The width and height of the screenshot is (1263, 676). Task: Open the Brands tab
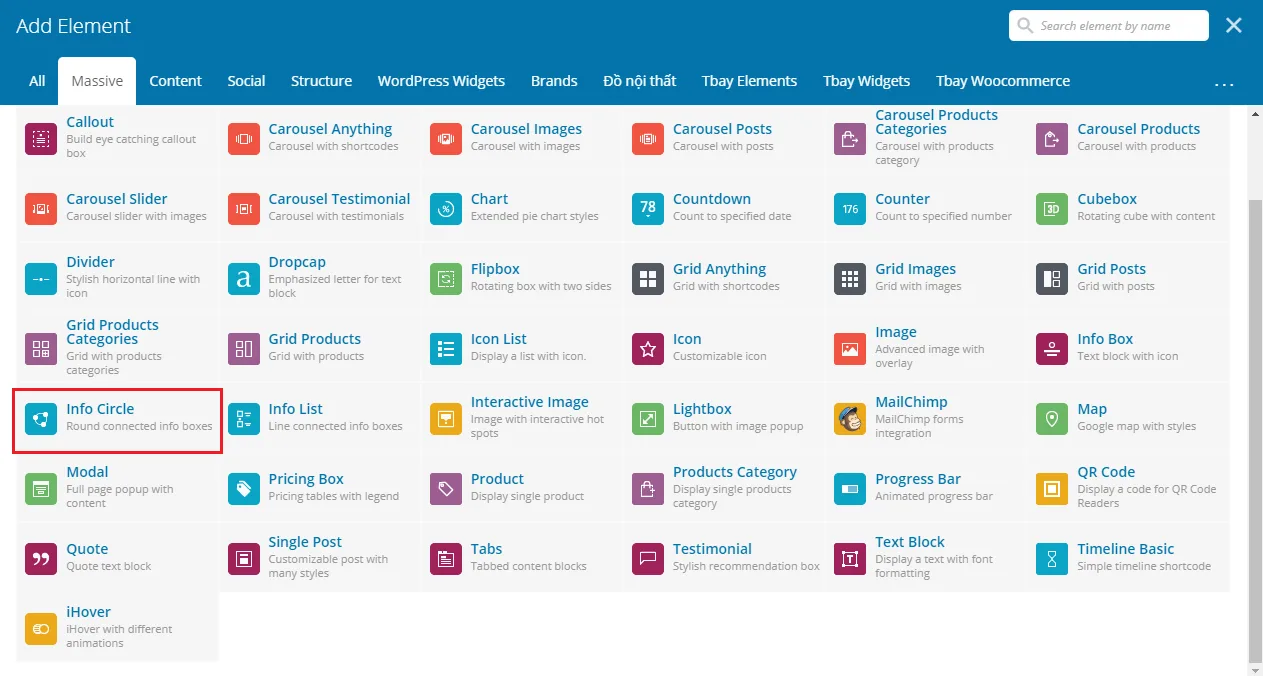click(554, 81)
